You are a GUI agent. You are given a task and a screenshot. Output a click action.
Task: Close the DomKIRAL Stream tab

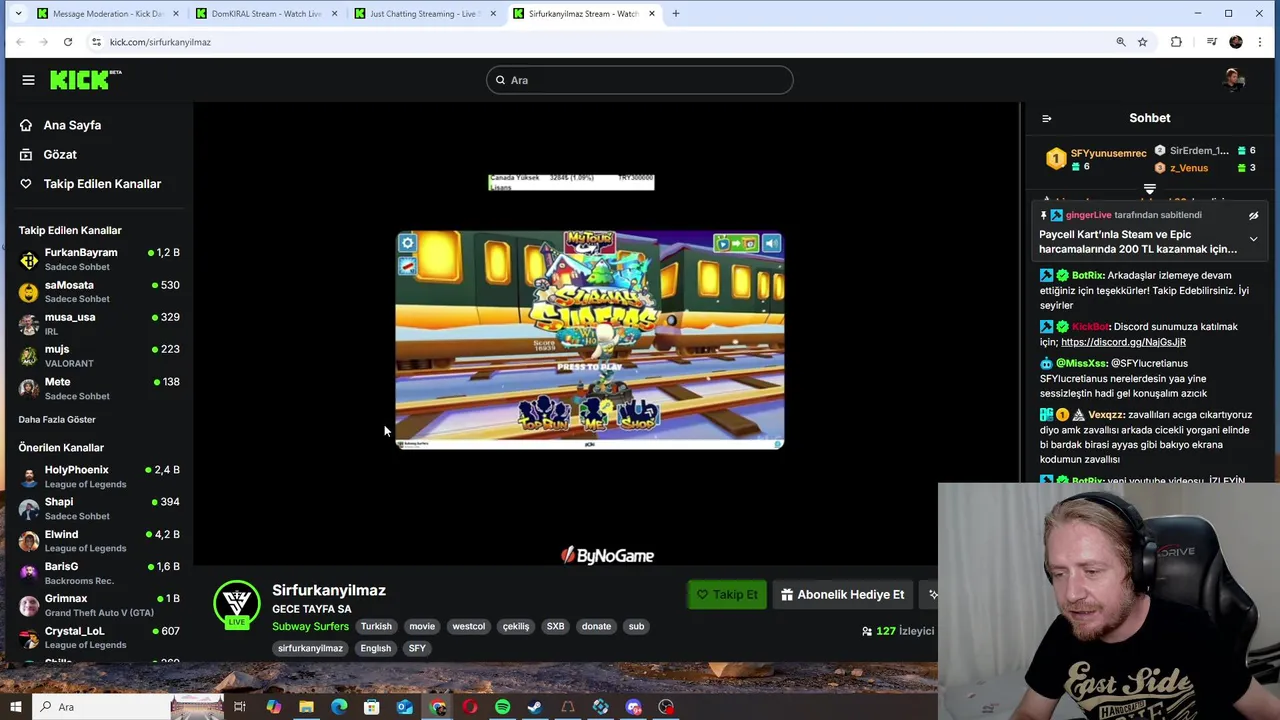pyautogui.click(x=334, y=14)
